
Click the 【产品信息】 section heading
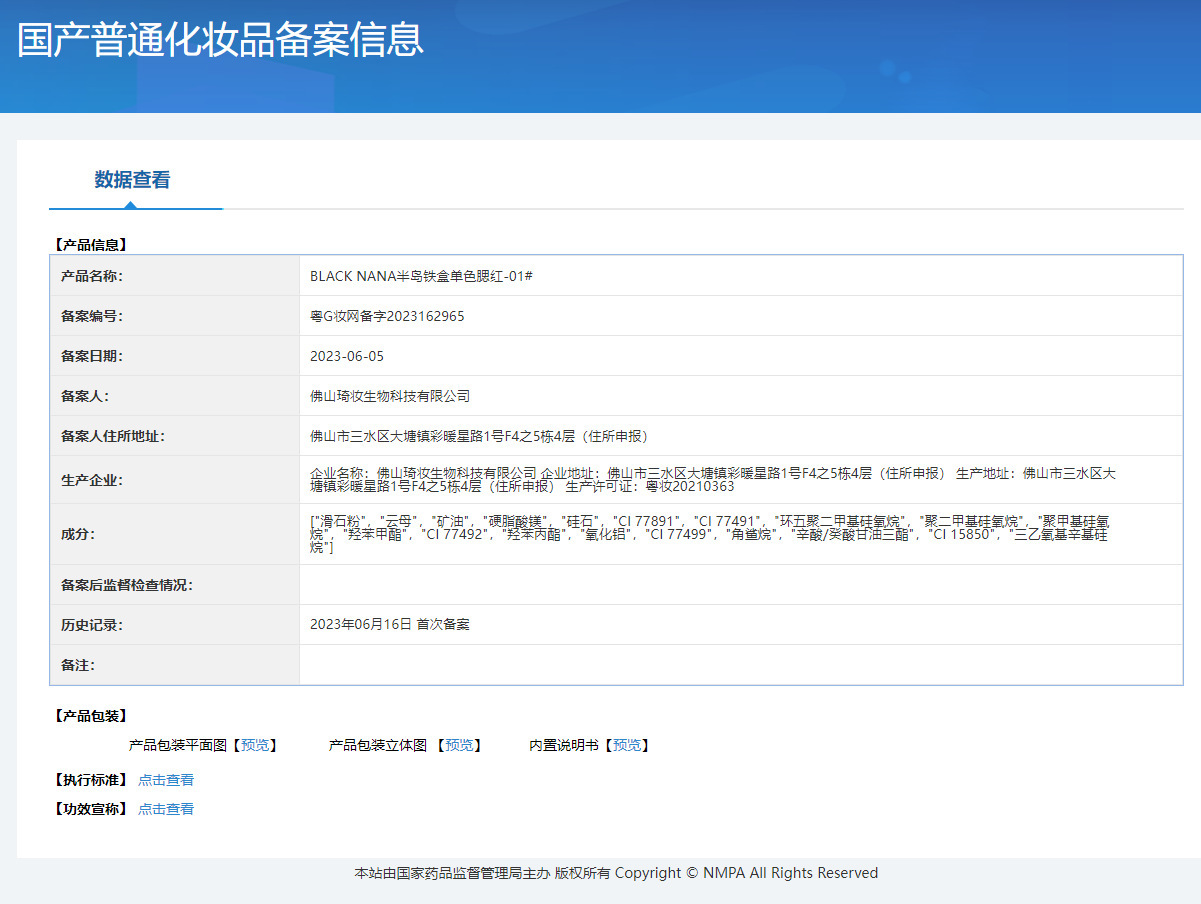[x=91, y=244]
